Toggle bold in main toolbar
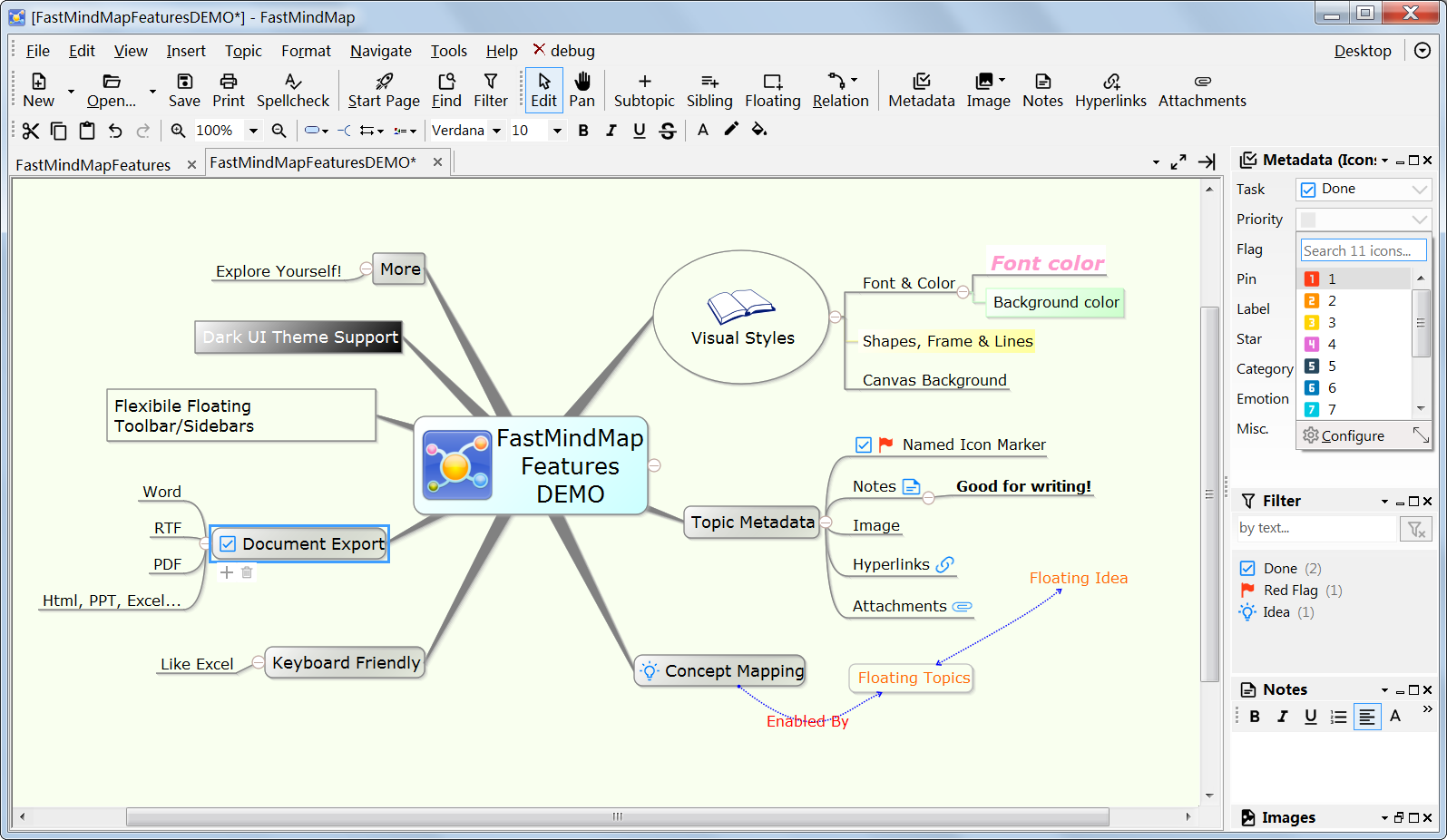Viewport: 1447px width, 840px height. [583, 131]
